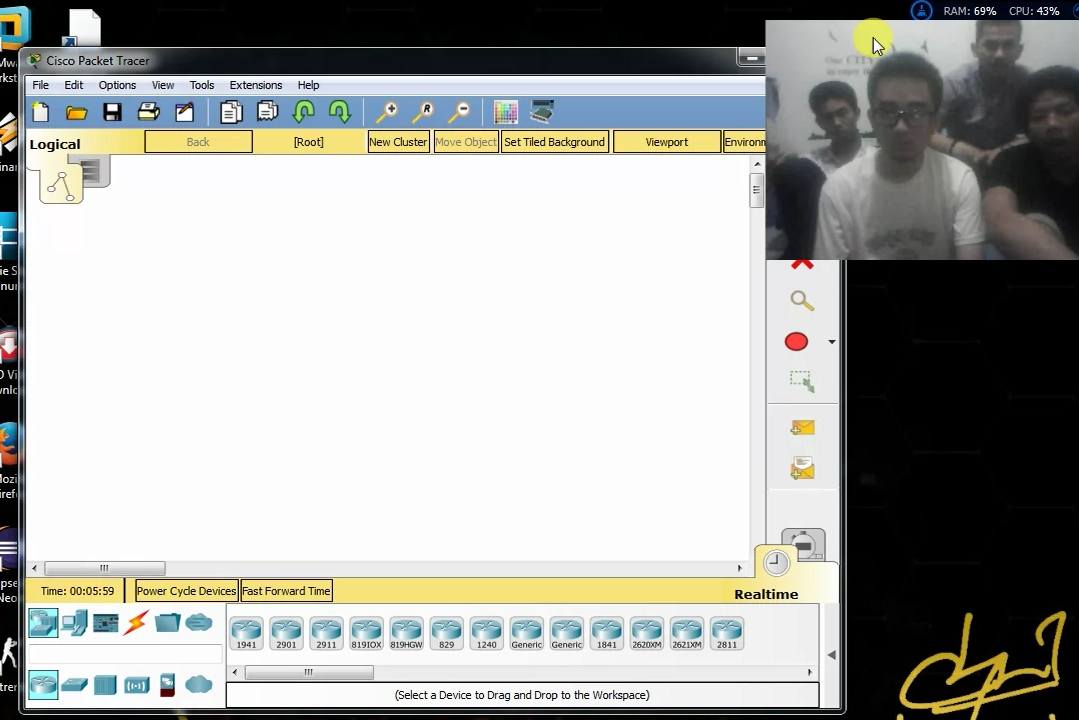Viewport: 1079px width, 720px height.
Task: Click the Print icon in toolbar
Action: [149, 112]
